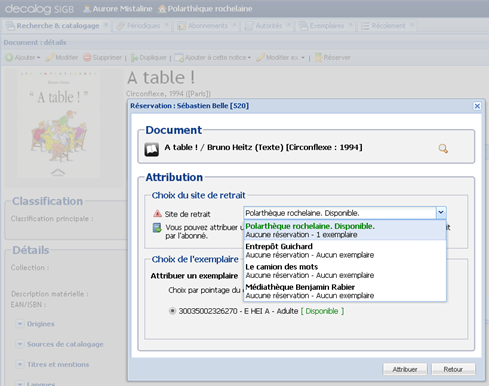The height and width of the screenshot is (387, 490).
Task: Click the Disponible status text
Action: tap(322, 311)
